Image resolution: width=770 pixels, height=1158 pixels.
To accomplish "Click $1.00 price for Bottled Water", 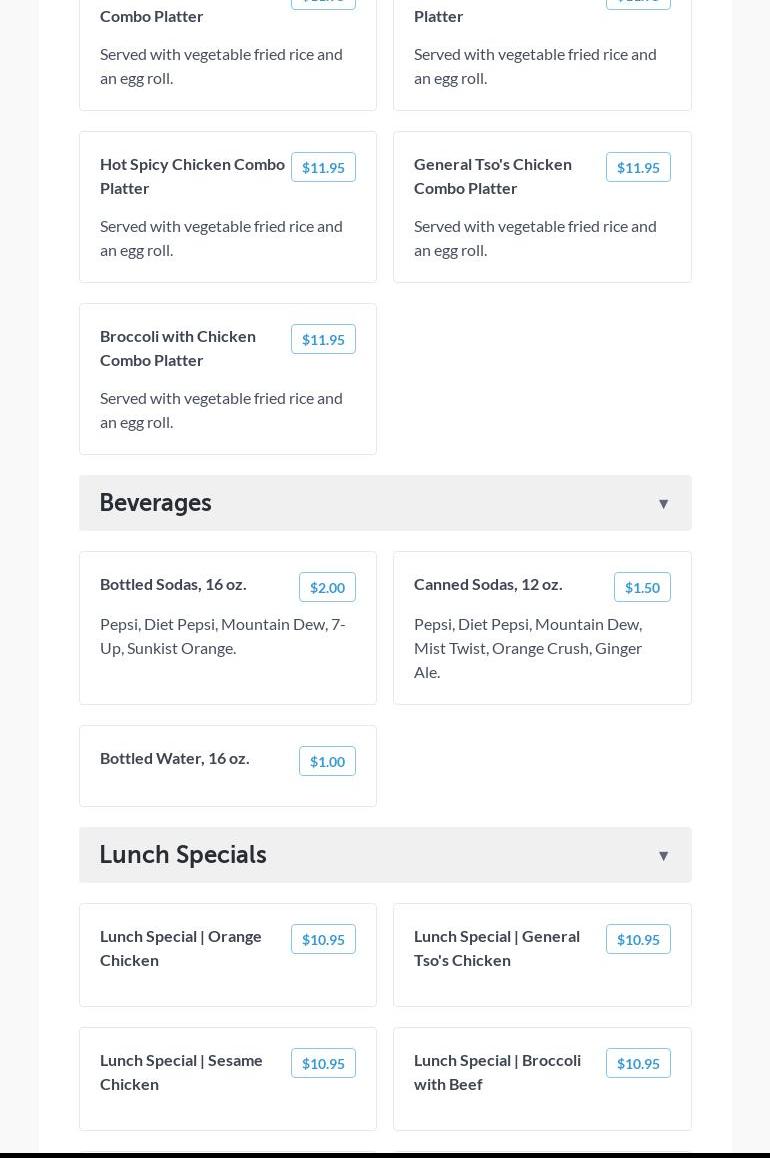I will 327,762.
